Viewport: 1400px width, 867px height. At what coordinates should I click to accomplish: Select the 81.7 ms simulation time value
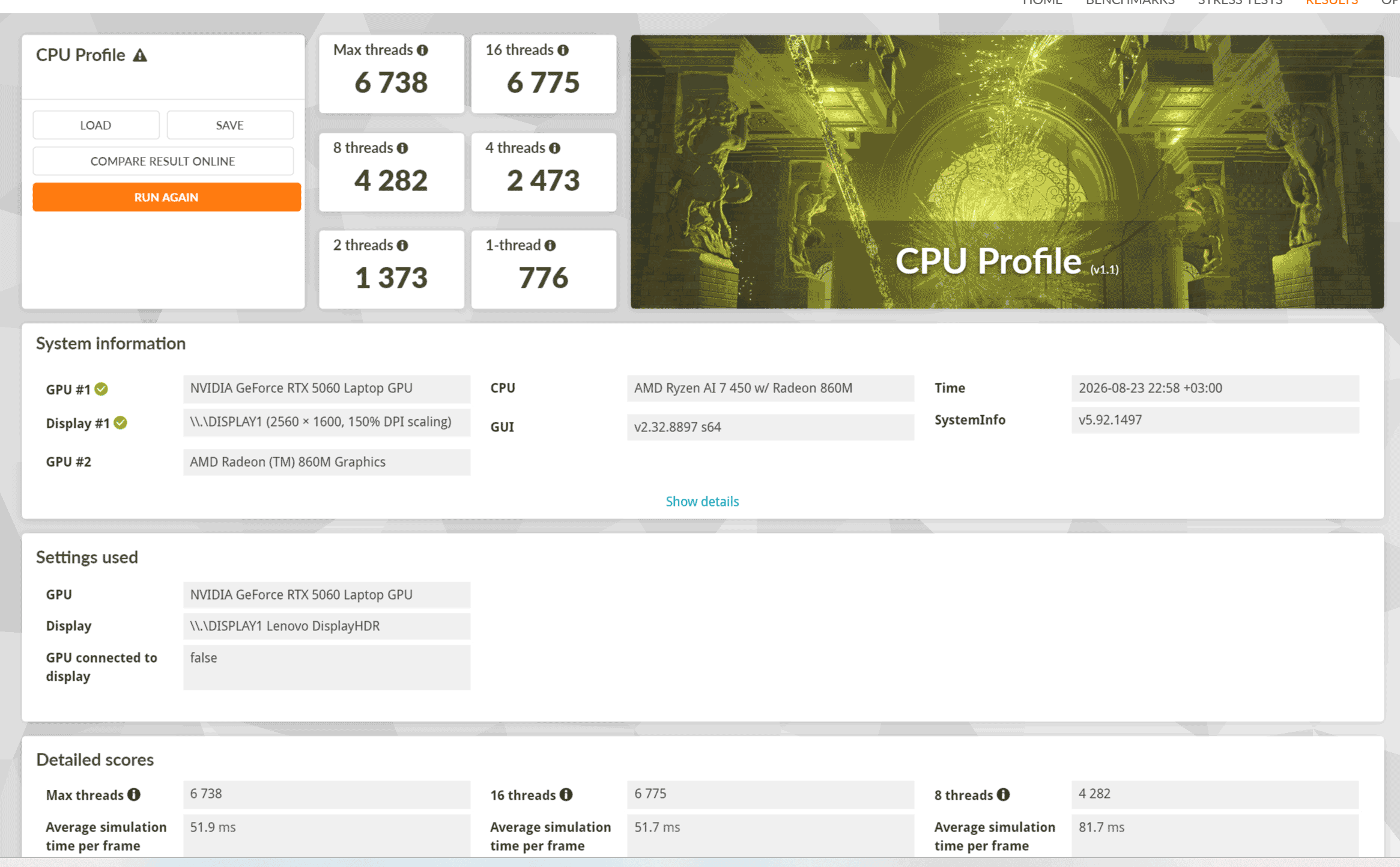tap(1215, 836)
